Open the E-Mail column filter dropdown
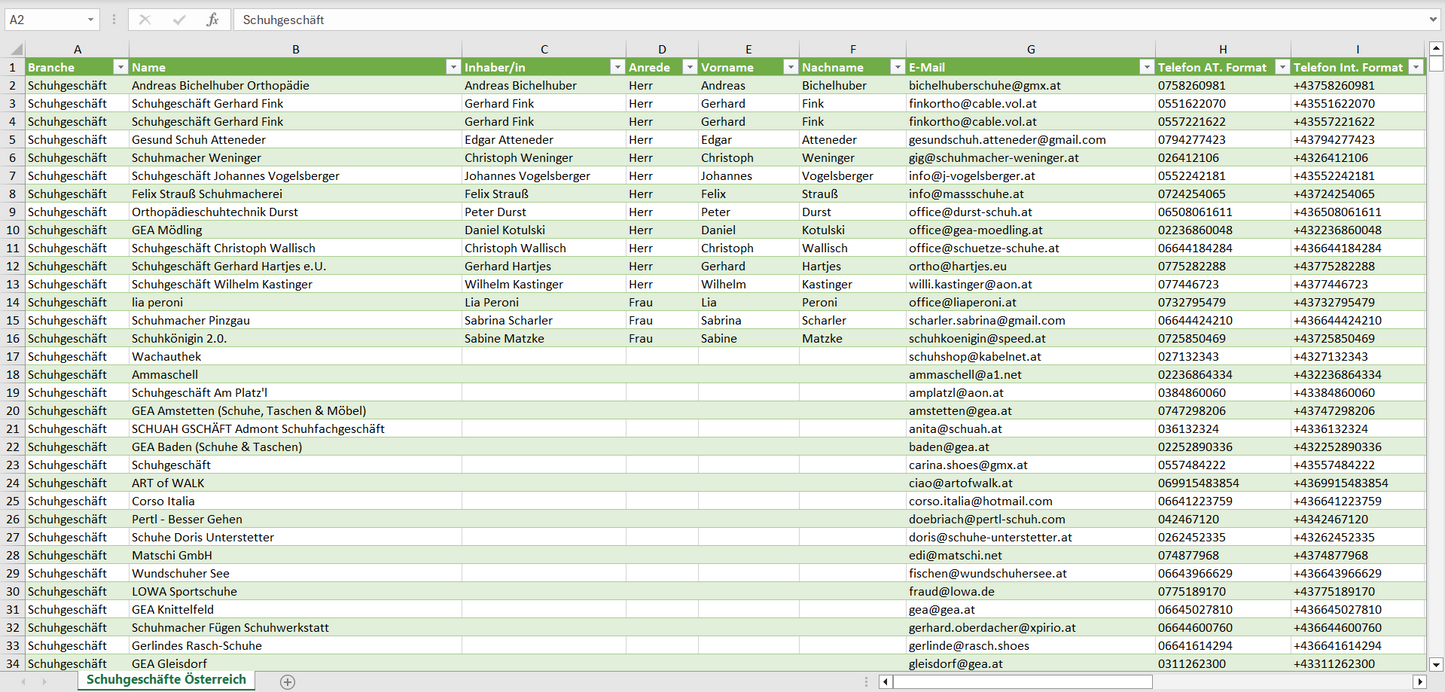Image resolution: width=1445 pixels, height=692 pixels. pyautogui.click(x=1146, y=67)
